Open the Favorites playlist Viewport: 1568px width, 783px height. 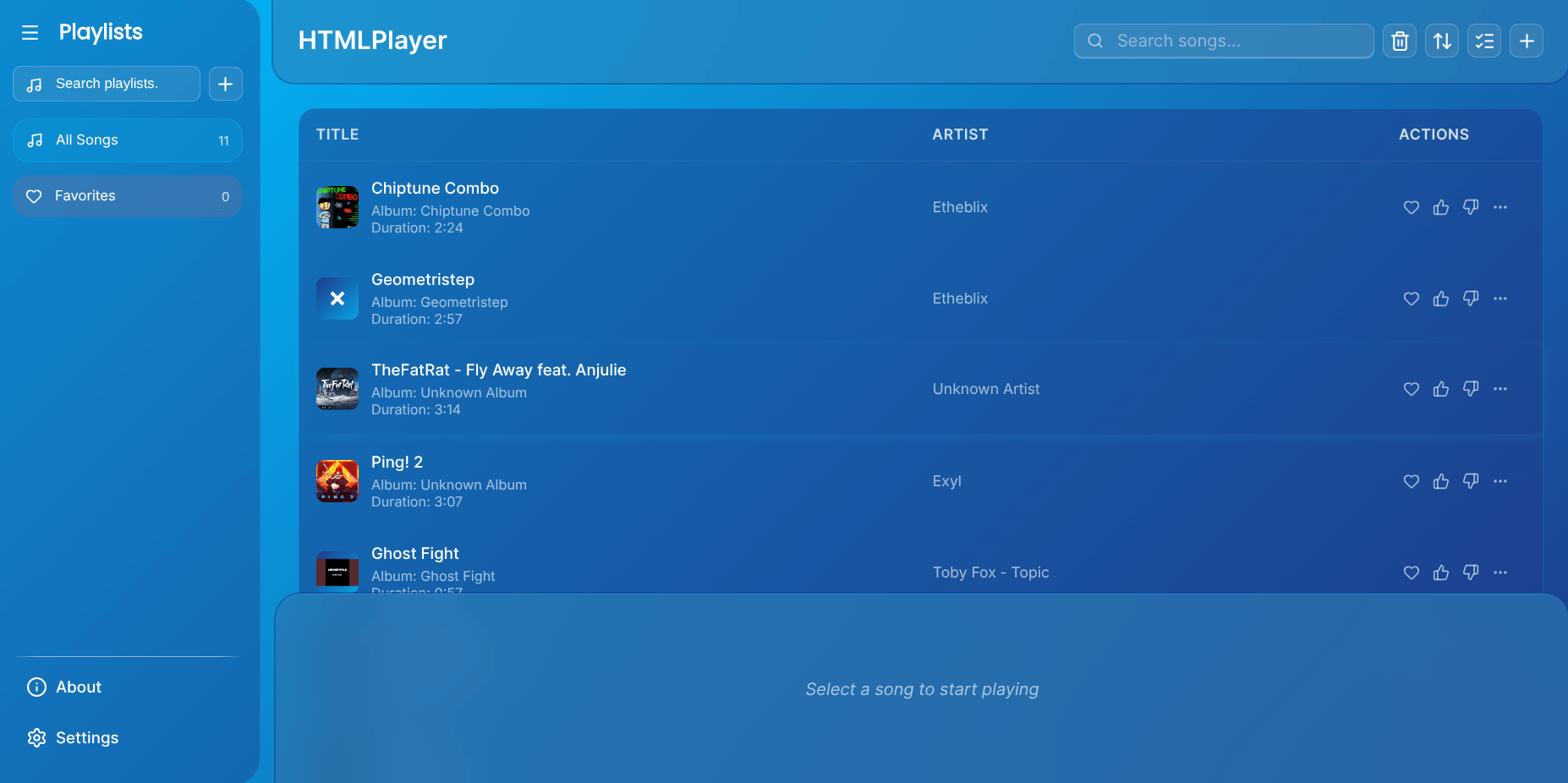(x=128, y=196)
